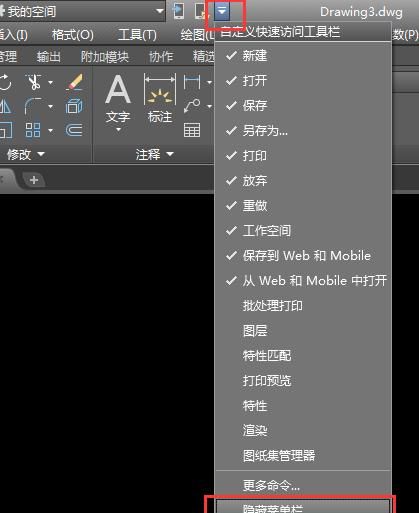Viewport: 419px width, 513px height.
Task: Select the Fillet tool icon
Action: [x=33, y=106]
